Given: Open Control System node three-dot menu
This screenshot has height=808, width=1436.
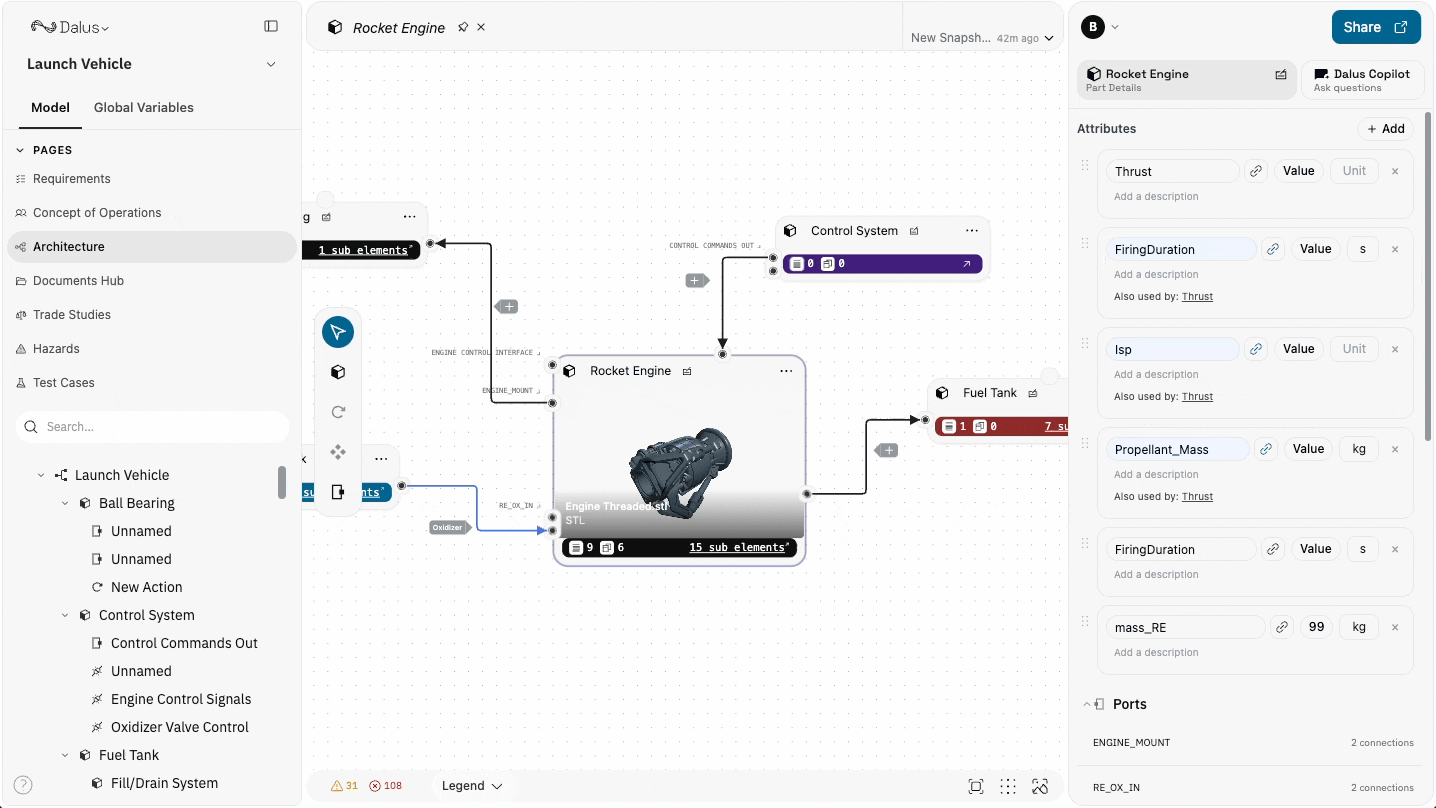Looking at the screenshot, I should pos(971,231).
